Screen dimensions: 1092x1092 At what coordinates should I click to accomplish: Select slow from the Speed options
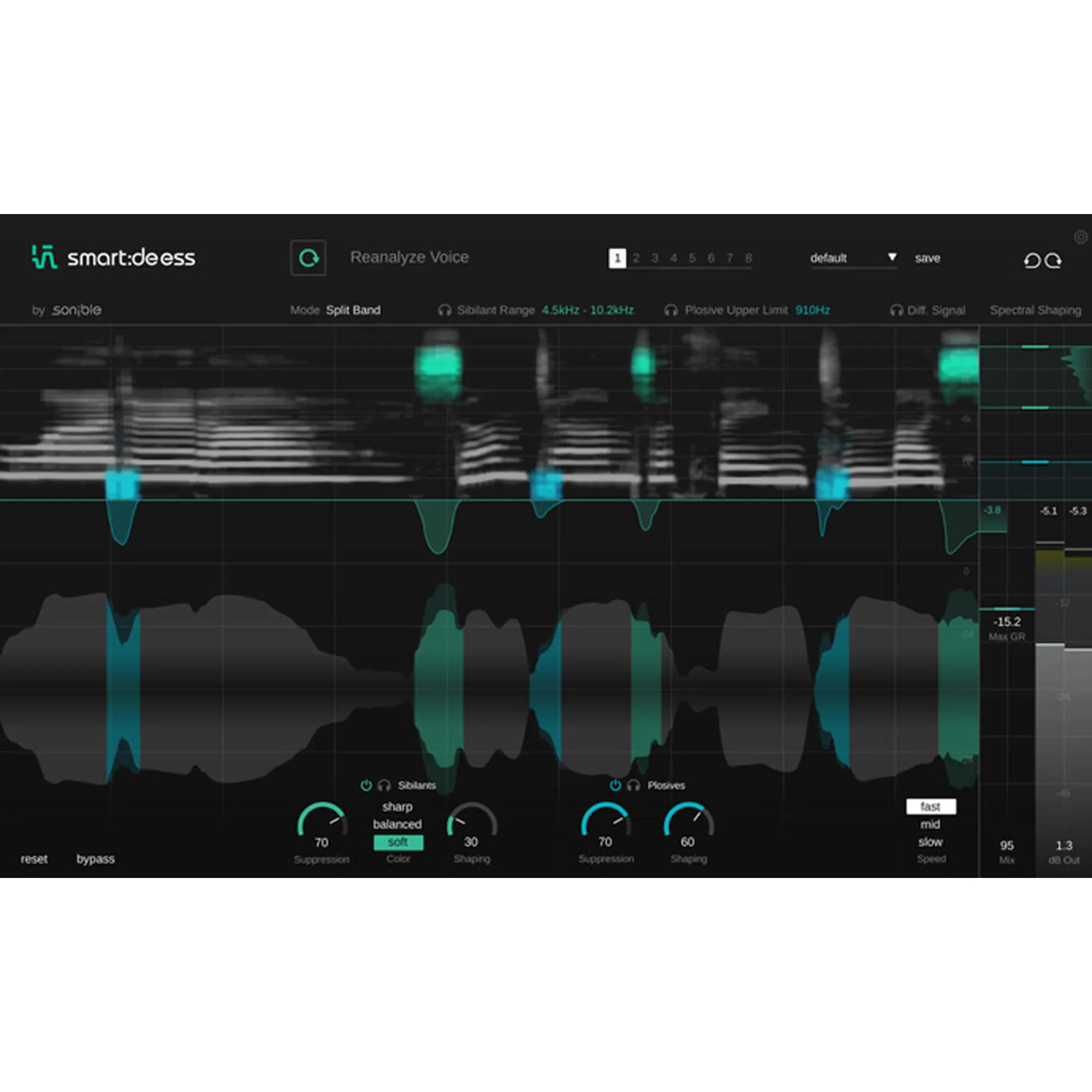tap(930, 841)
